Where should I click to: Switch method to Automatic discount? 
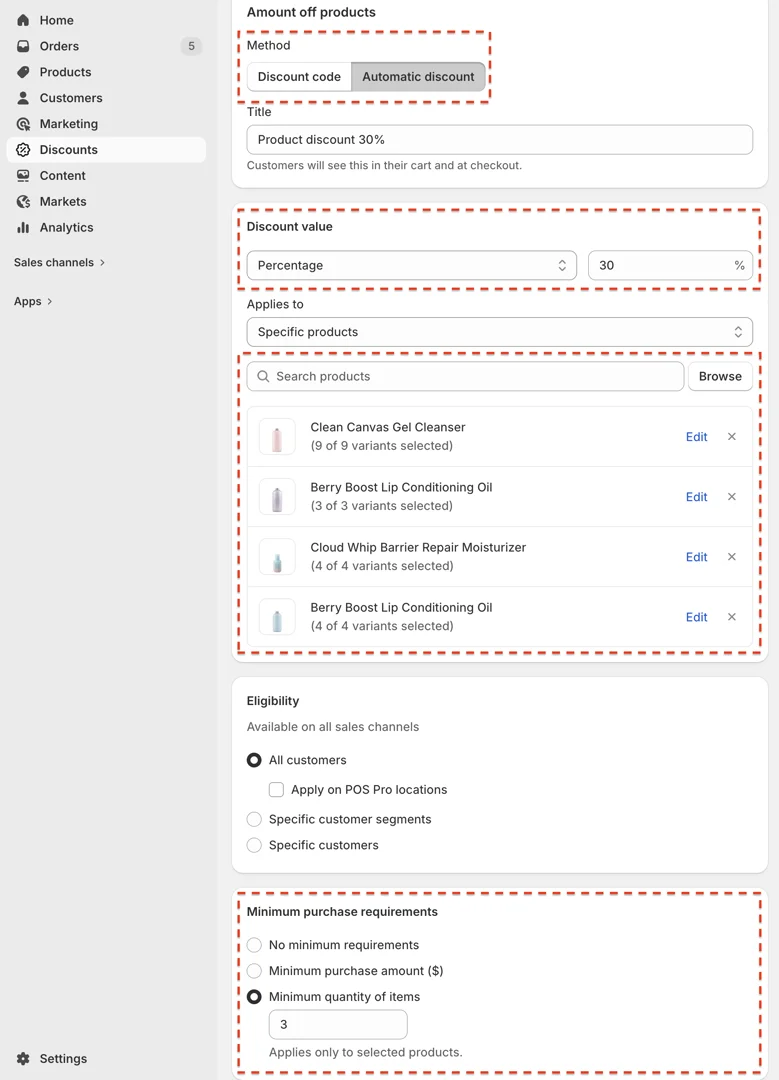point(418,76)
